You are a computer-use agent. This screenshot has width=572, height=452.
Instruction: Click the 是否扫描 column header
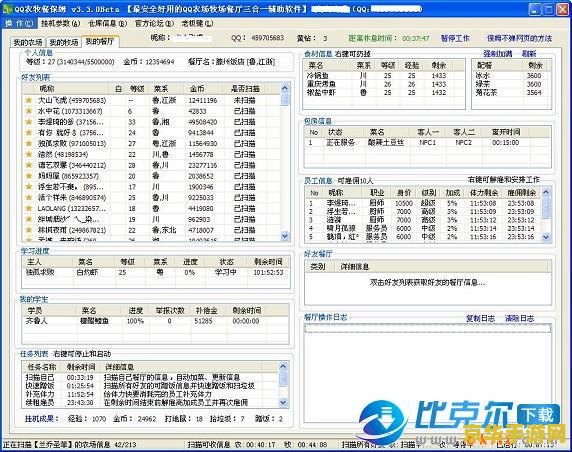pyautogui.click(x=245, y=89)
